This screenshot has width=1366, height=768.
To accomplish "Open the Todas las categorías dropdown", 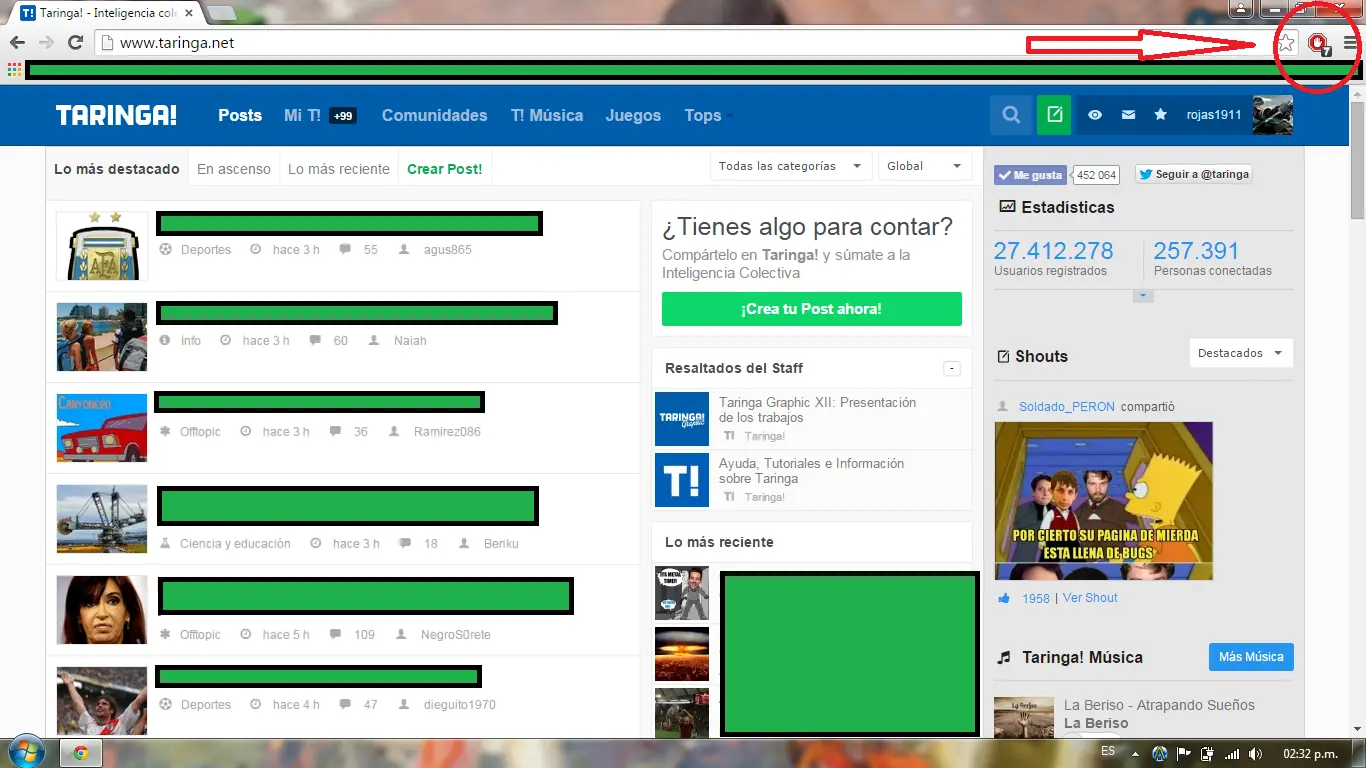I will [790, 166].
